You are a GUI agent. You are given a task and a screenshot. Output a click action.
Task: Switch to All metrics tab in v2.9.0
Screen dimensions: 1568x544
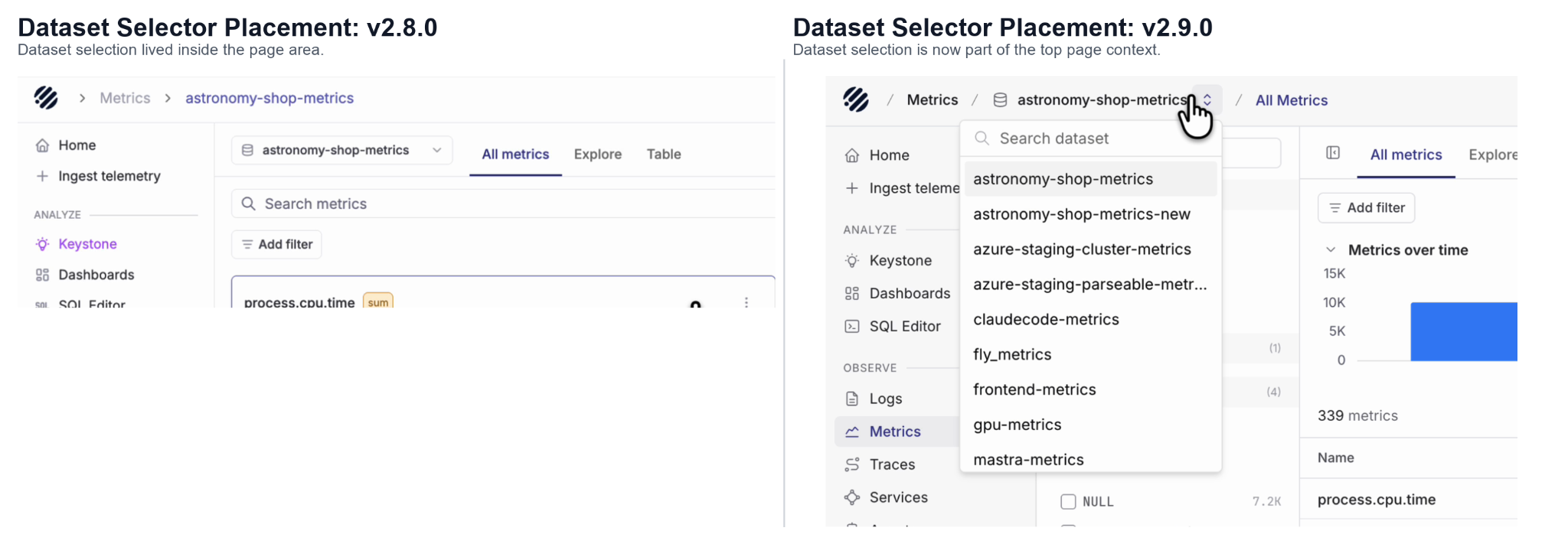(x=1406, y=155)
